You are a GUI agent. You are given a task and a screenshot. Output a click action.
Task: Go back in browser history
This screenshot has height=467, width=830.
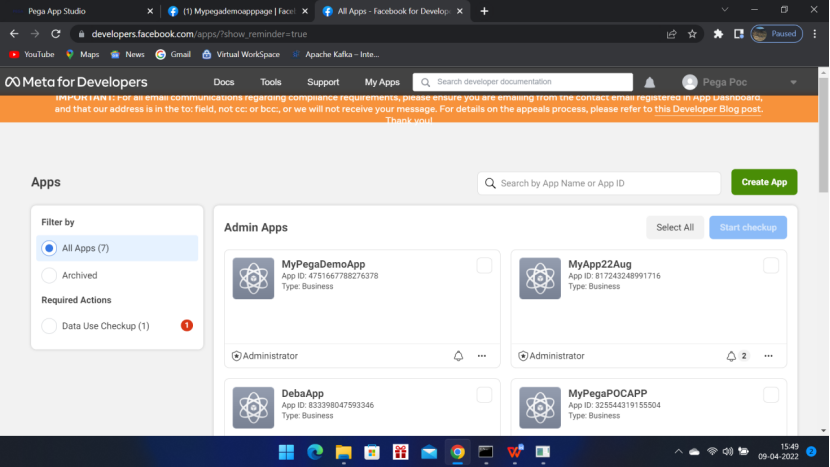click(14, 34)
